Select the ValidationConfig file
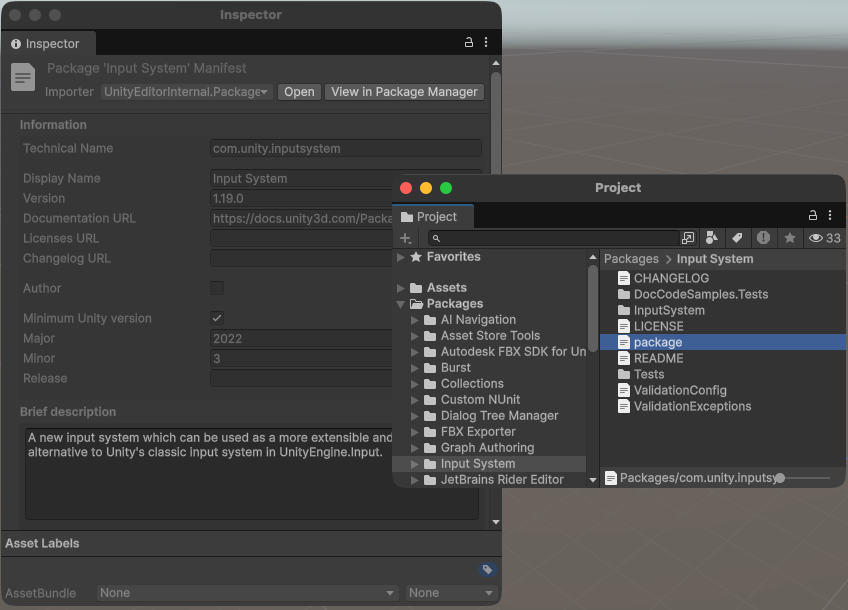848x610 pixels. [x=672, y=390]
